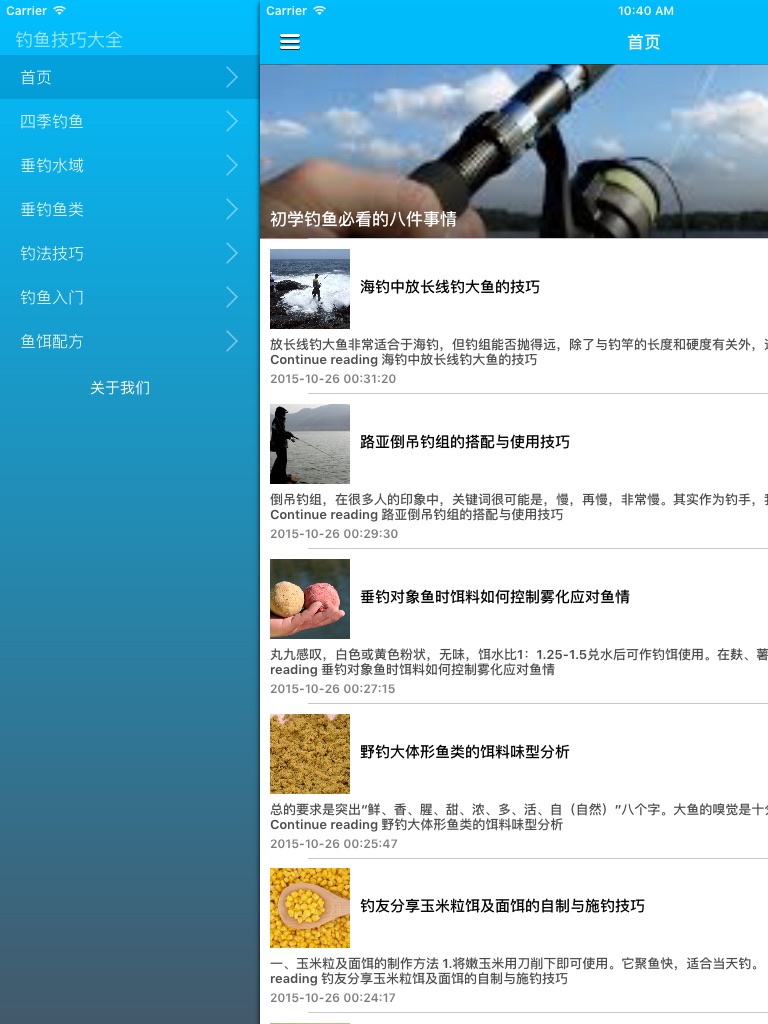
Task: Click Continue reading 路亚倒吊钓组的搭配与使用技巧
Action: [417, 515]
